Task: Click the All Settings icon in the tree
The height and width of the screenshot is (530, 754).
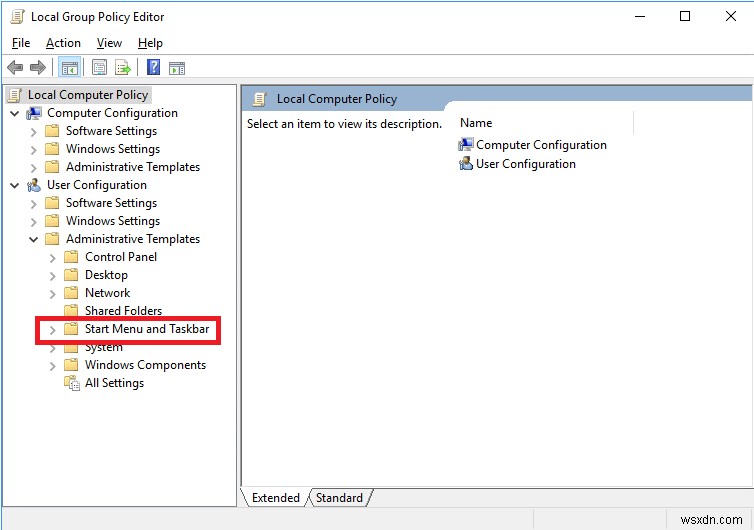Action: tap(72, 383)
